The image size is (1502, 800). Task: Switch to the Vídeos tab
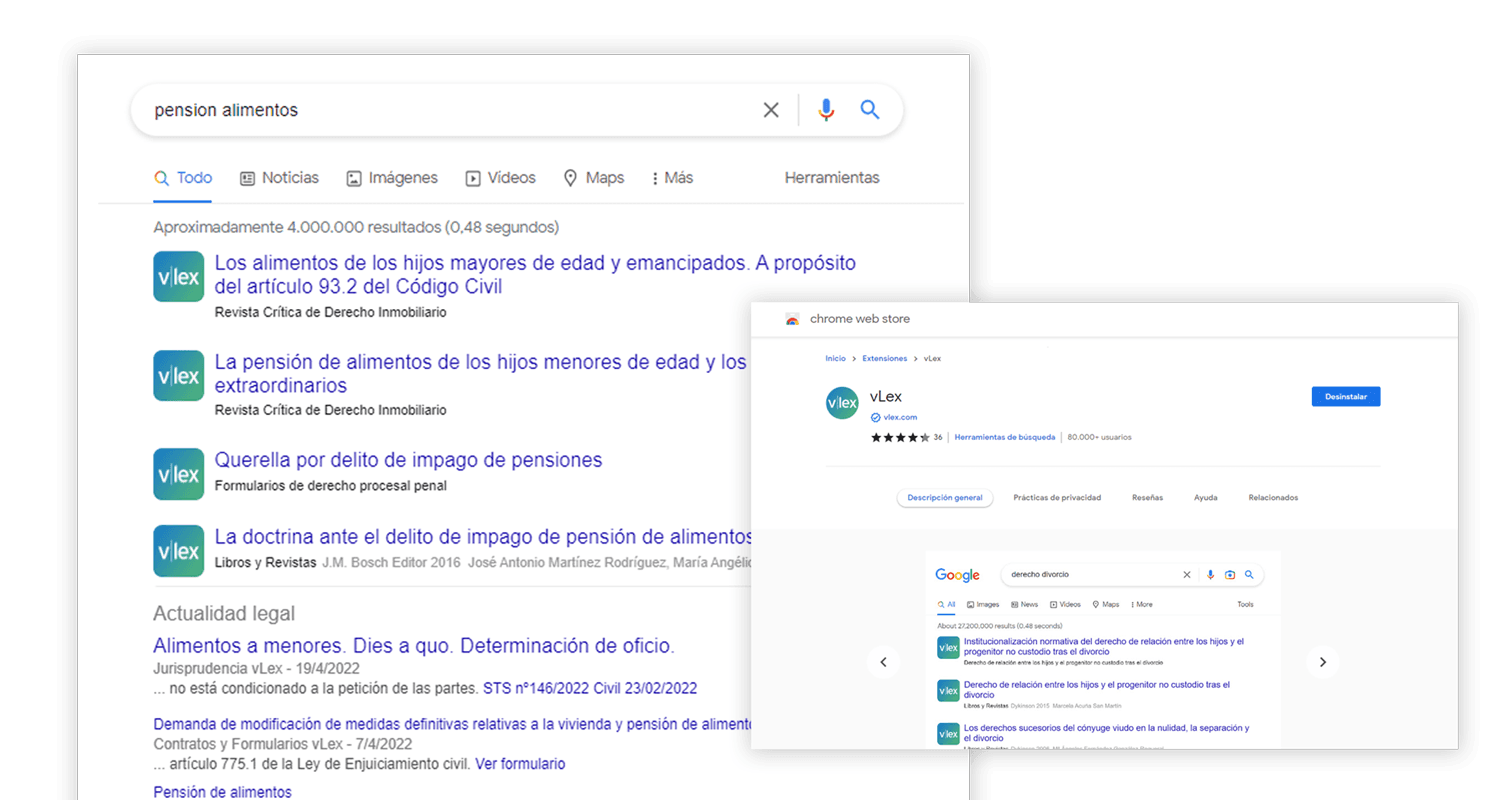500,178
